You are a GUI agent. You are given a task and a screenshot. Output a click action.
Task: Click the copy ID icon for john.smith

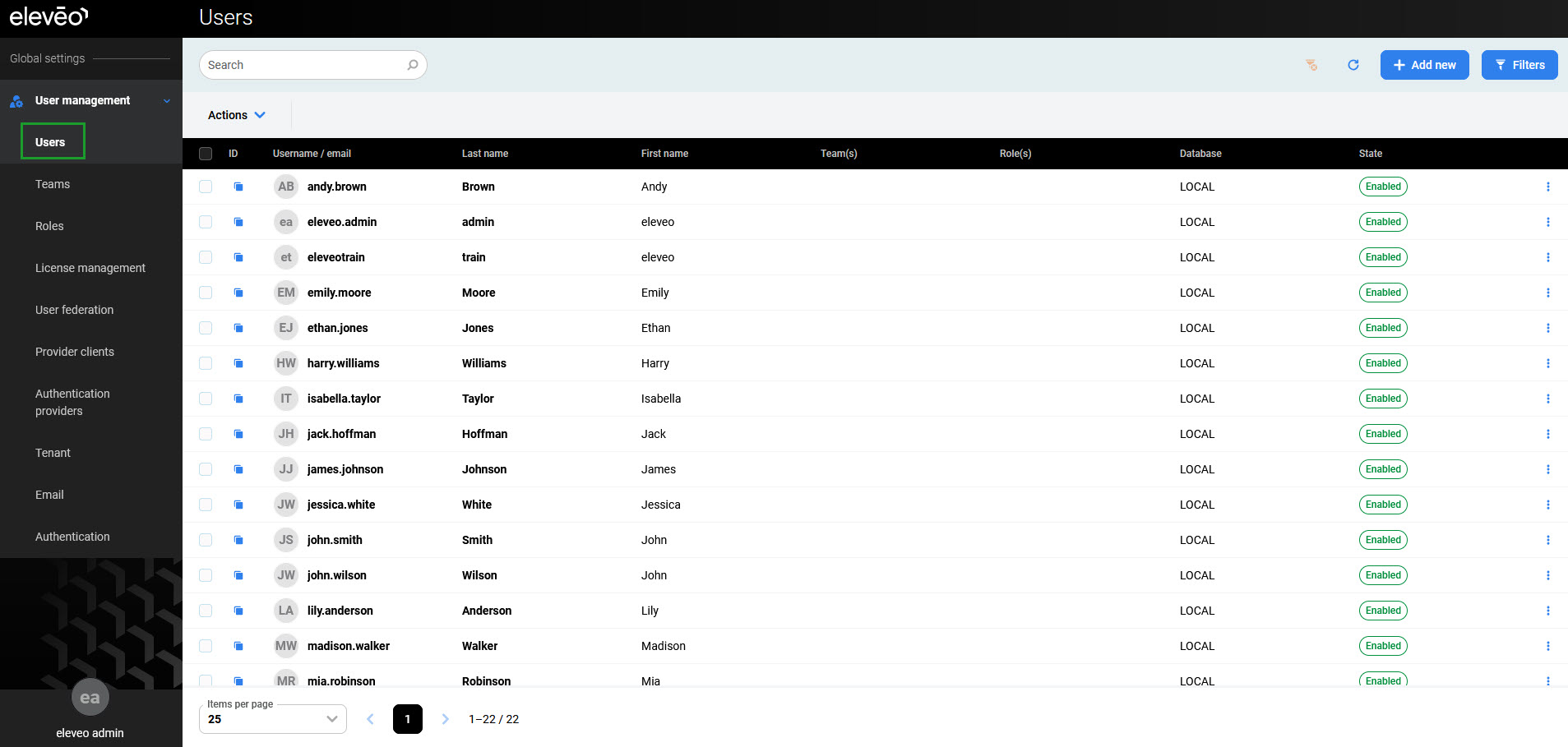[238, 540]
